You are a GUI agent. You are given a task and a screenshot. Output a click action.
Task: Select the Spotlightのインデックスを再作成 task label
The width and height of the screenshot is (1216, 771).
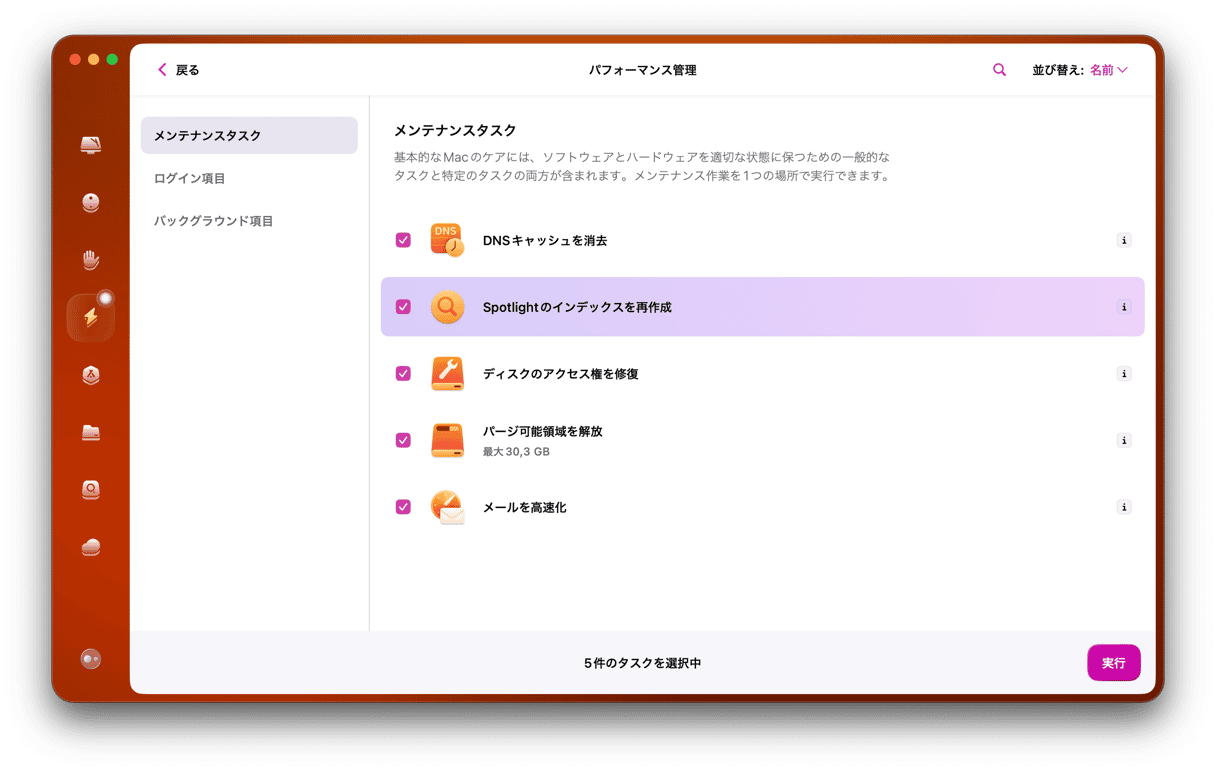(577, 307)
